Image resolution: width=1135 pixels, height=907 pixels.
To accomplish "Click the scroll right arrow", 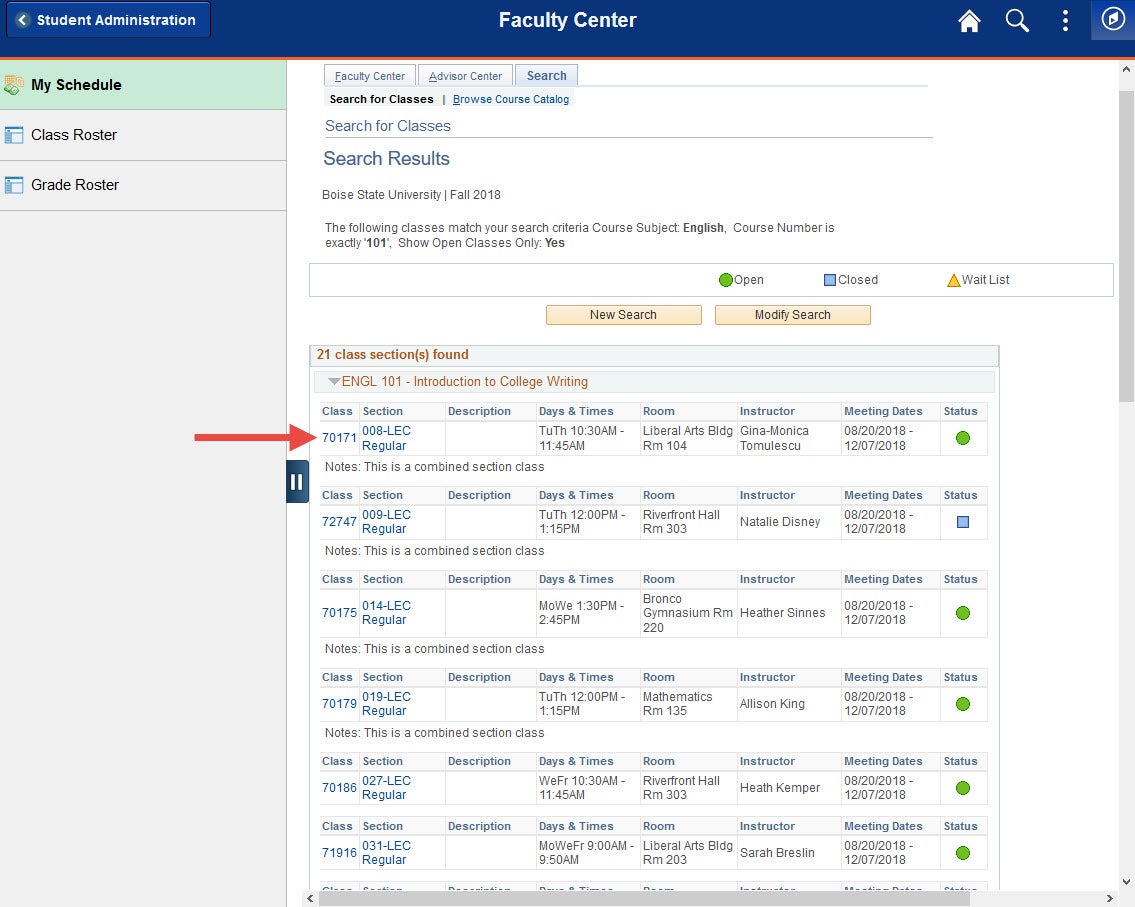I will click(1109, 898).
